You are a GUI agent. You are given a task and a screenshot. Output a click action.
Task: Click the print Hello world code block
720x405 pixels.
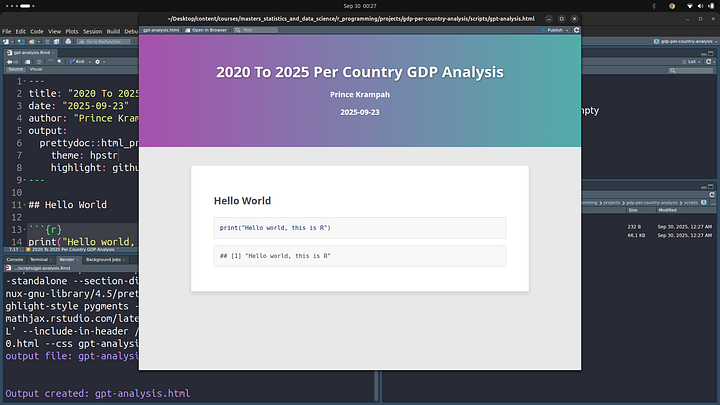click(x=360, y=228)
